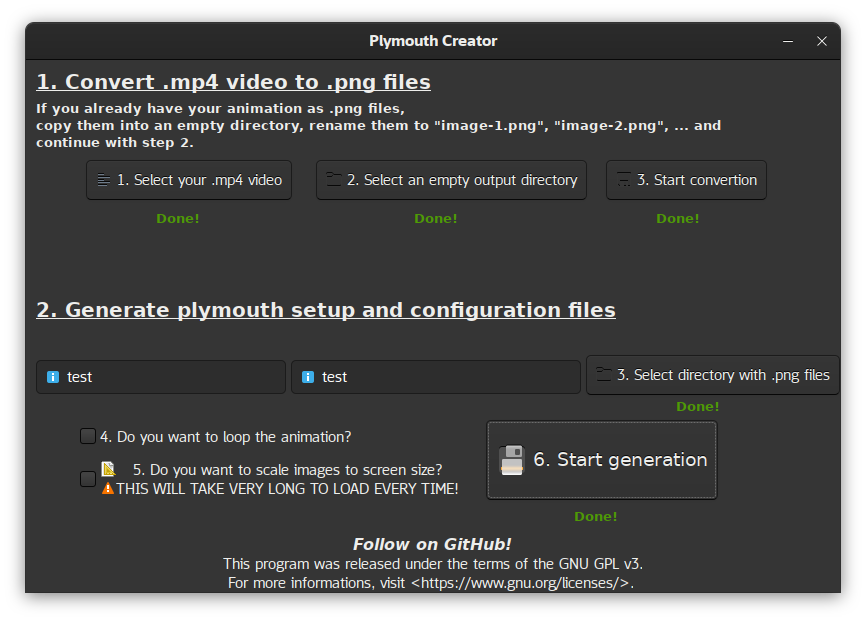
Task: Click the orange warning triangle icon
Action: tap(108, 488)
